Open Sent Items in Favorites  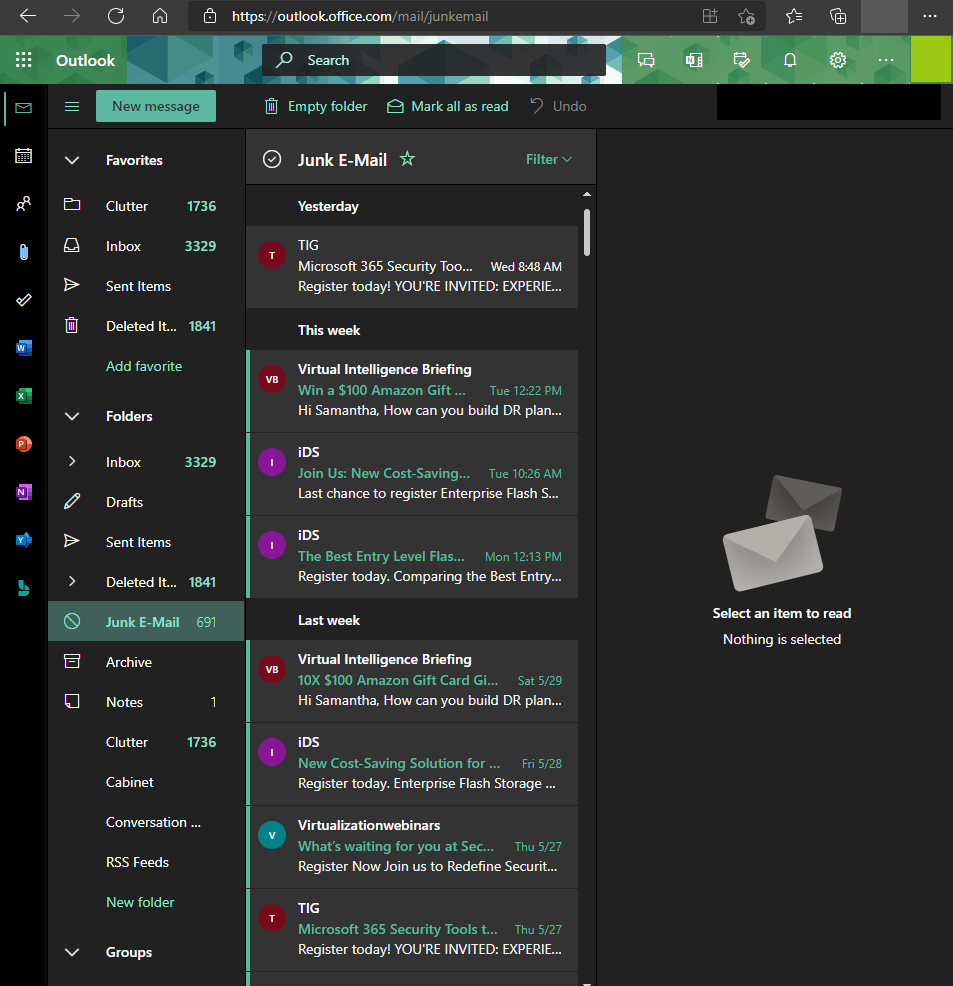(146, 286)
